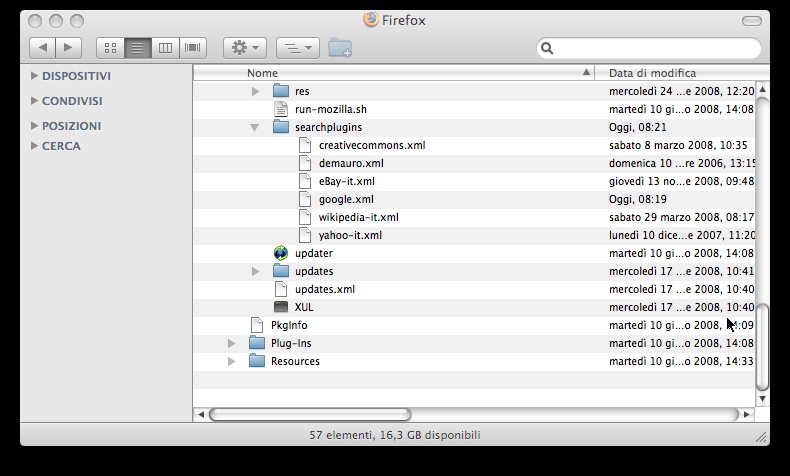Select the searchplugins folder icon
Screen dimensions: 790x476
tap(281, 126)
